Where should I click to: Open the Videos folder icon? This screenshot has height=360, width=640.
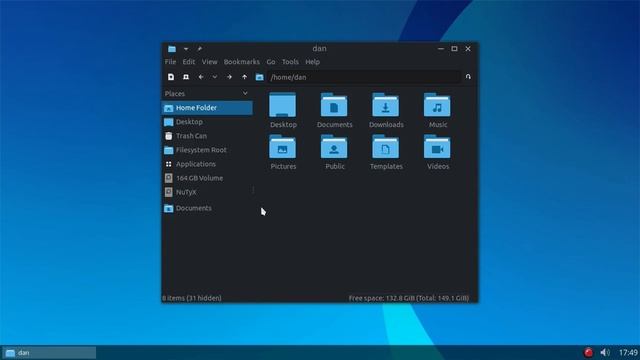coord(437,147)
